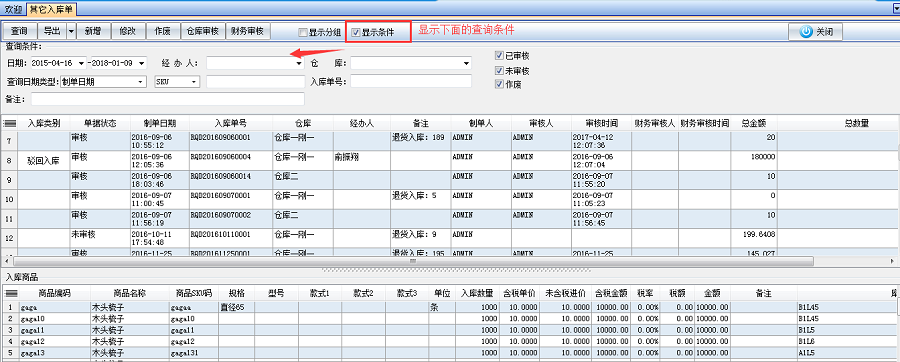The image size is (900, 362).
Task: Click the 导出 button
Action: coord(52,32)
